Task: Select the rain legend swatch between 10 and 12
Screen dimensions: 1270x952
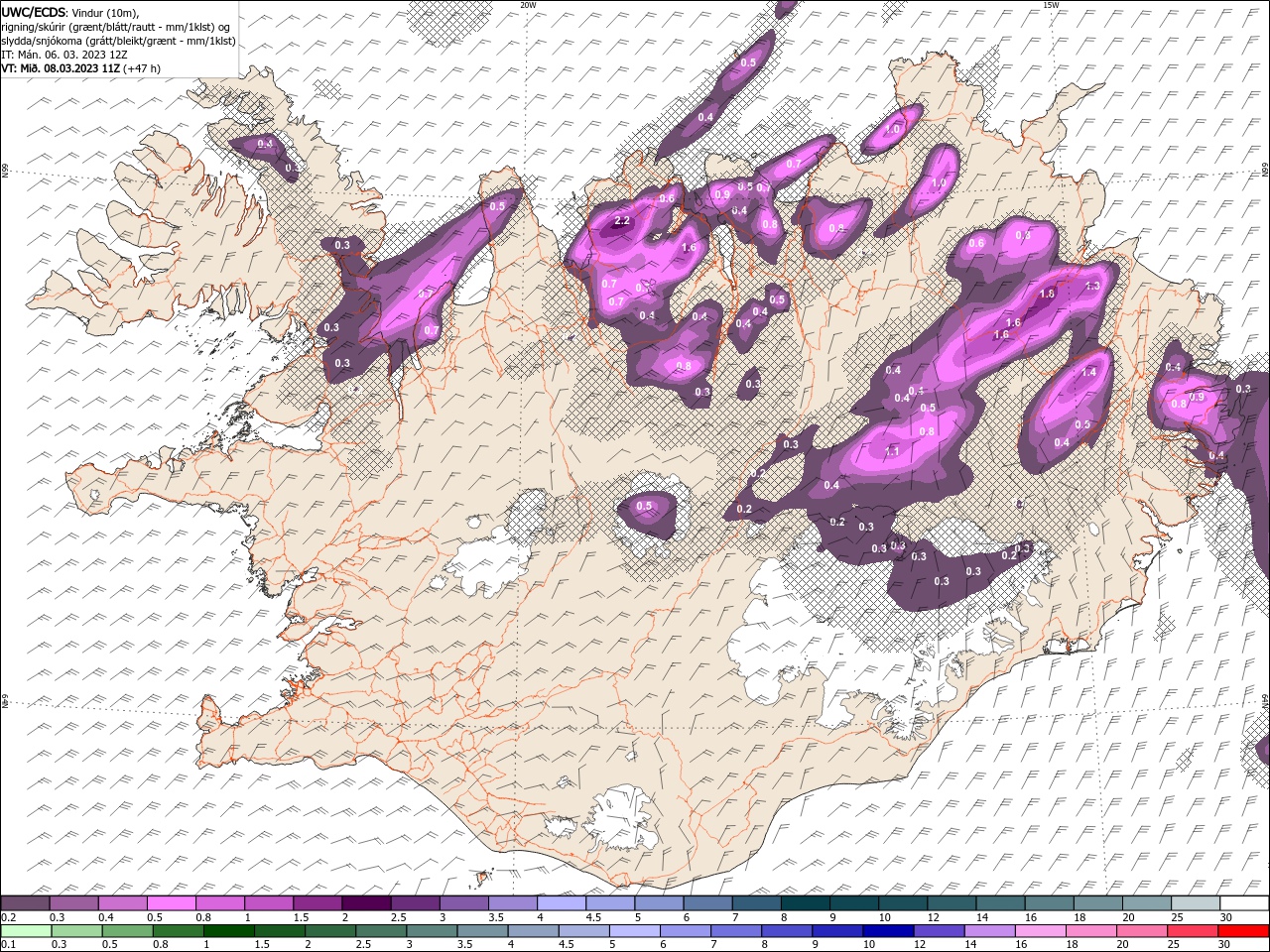Action: [x=889, y=931]
